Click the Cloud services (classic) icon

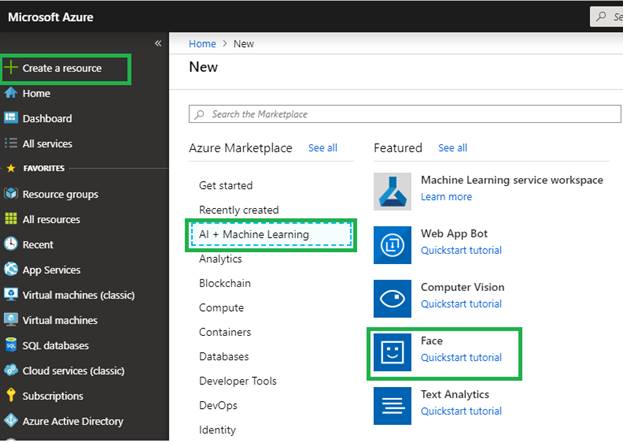click(x=11, y=370)
